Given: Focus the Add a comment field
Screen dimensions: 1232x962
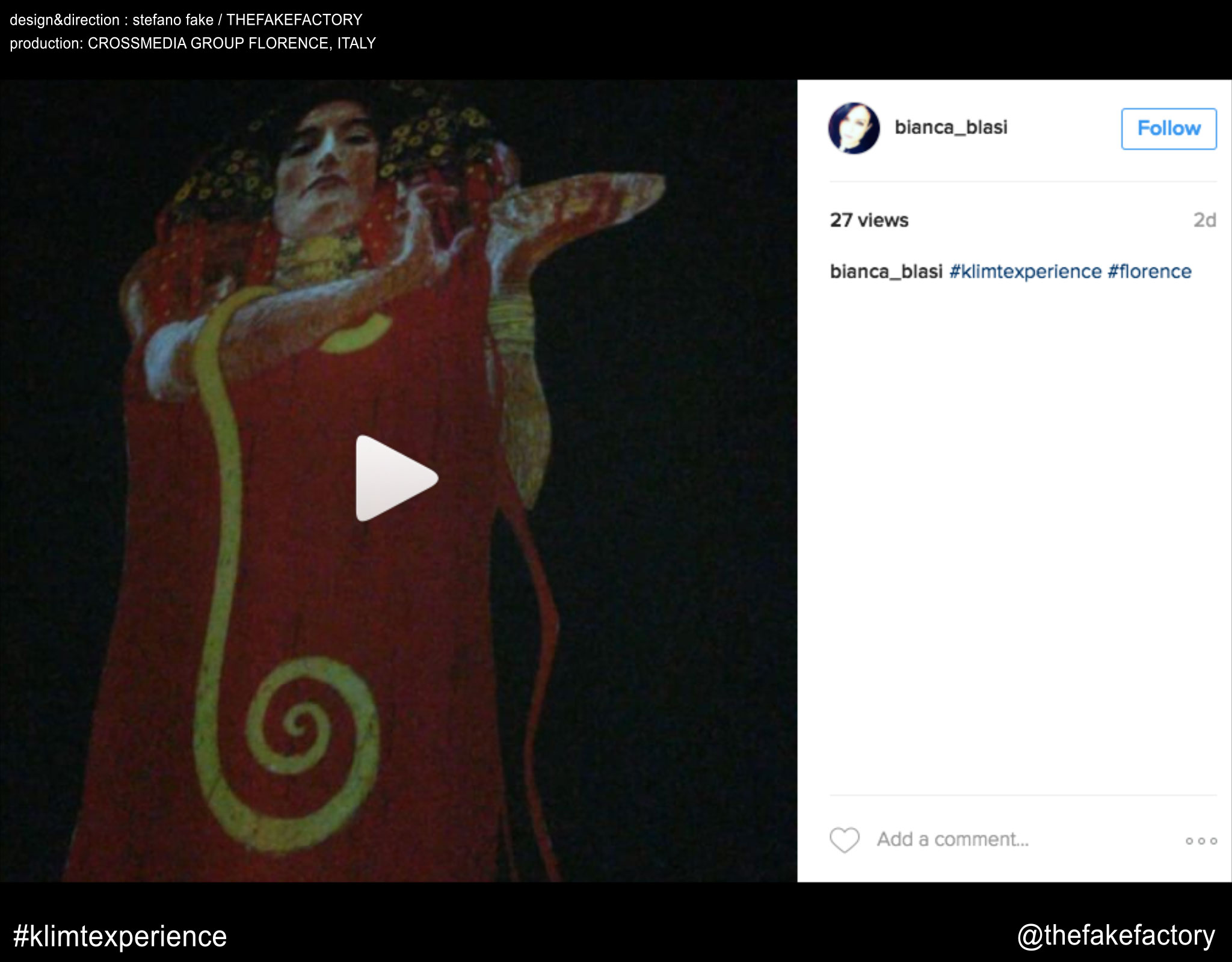Looking at the screenshot, I should point(953,839).
